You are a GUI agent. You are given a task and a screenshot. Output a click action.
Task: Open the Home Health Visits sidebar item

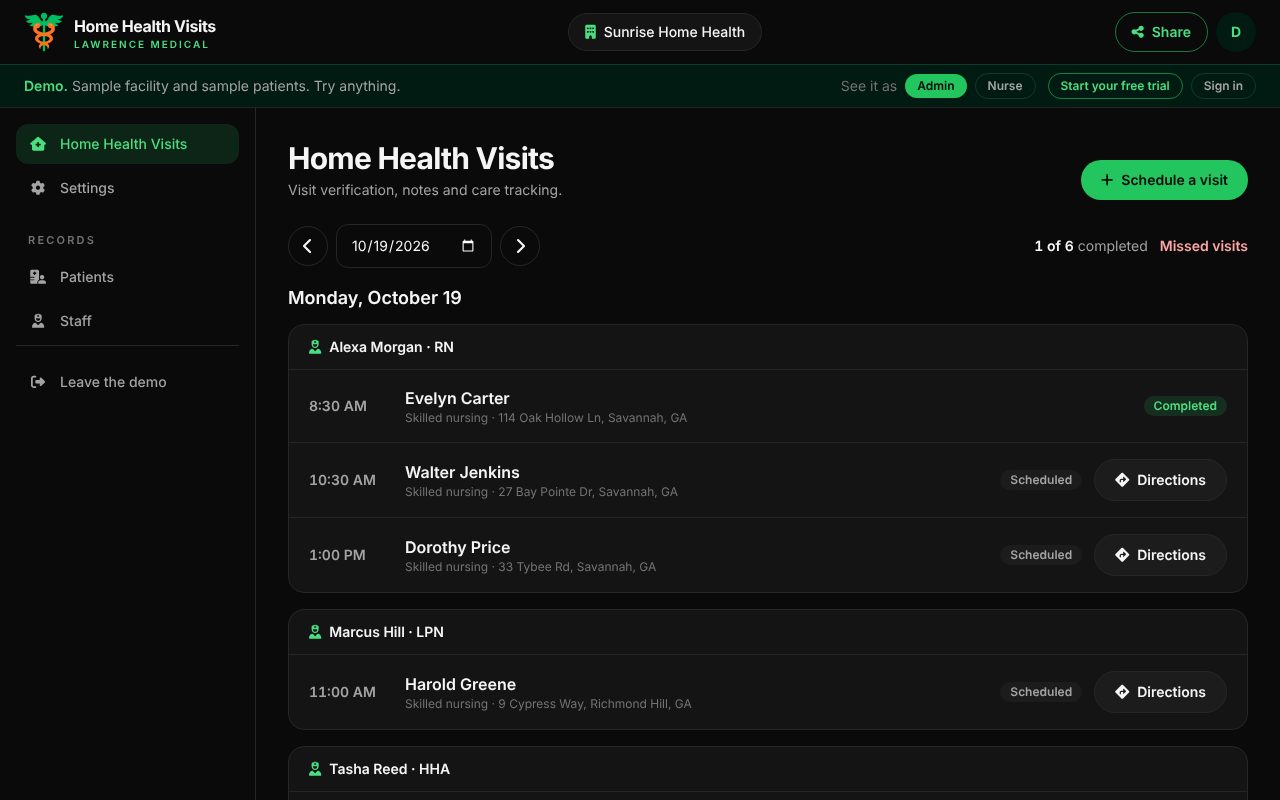pos(127,144)
